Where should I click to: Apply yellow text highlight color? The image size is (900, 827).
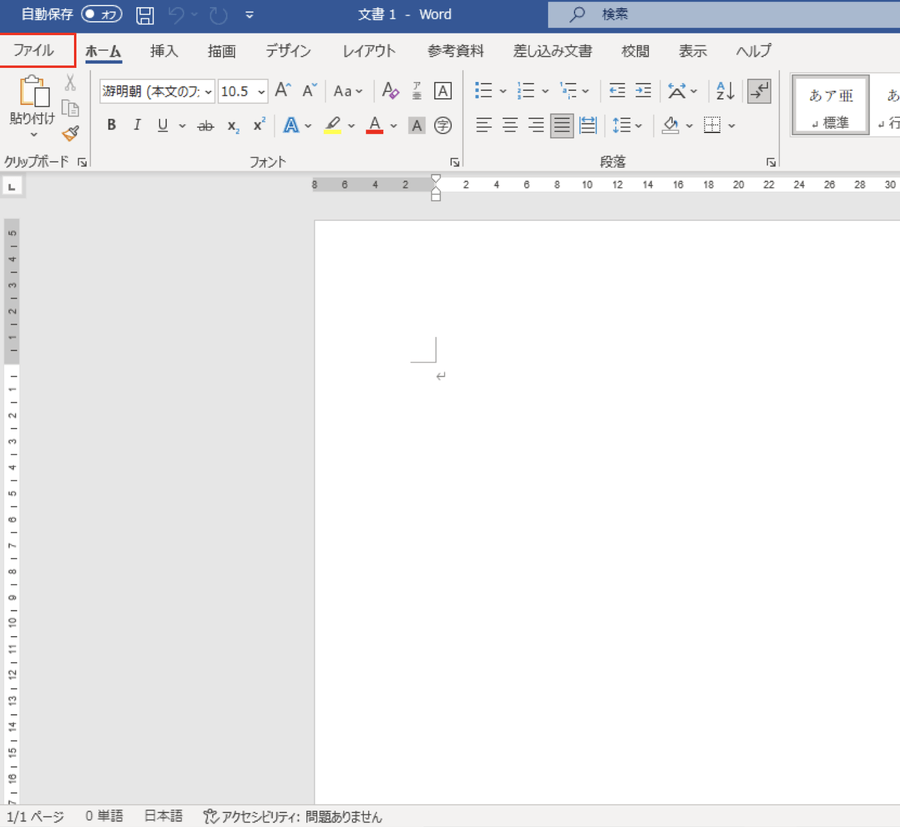click(x=332, y=125)
